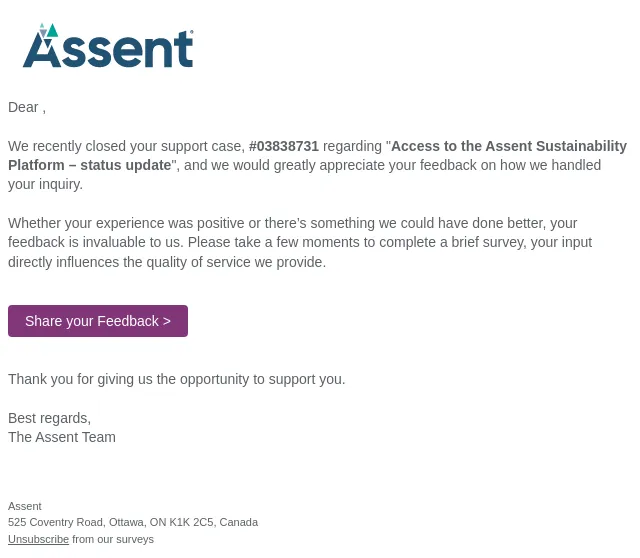The height and width of the screenshot is (558, 640).
Task: Click the 'from our surveys' footer text
Action: tap(113, 539)
